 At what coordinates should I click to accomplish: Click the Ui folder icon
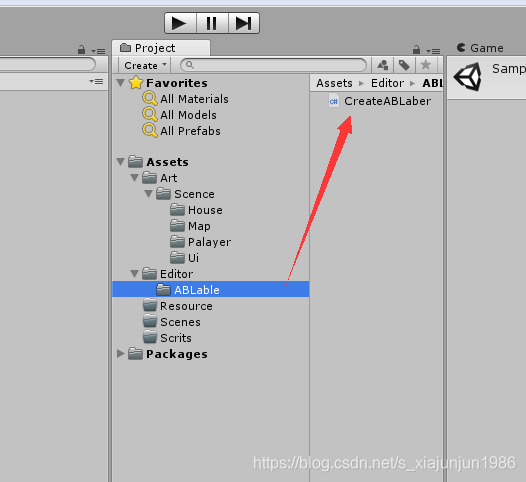(x=177, y=257)
